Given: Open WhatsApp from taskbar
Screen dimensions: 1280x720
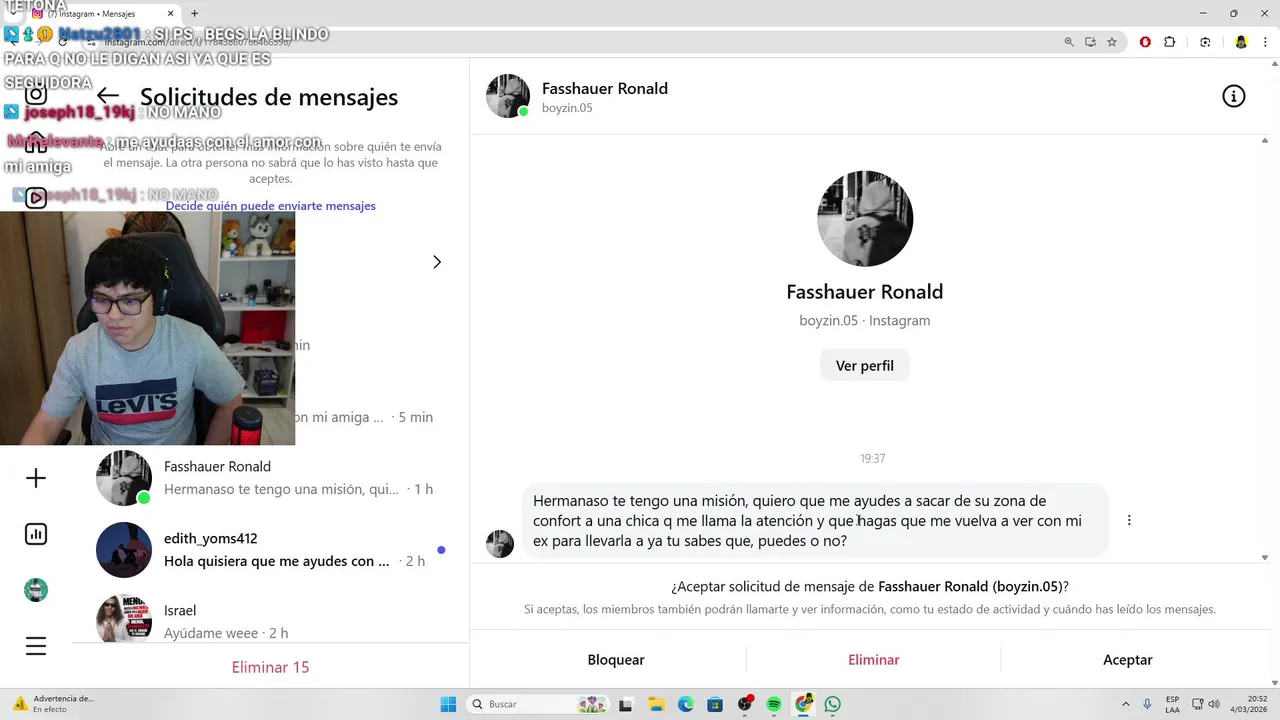Looking at the screenshot, I should (833, 704).
